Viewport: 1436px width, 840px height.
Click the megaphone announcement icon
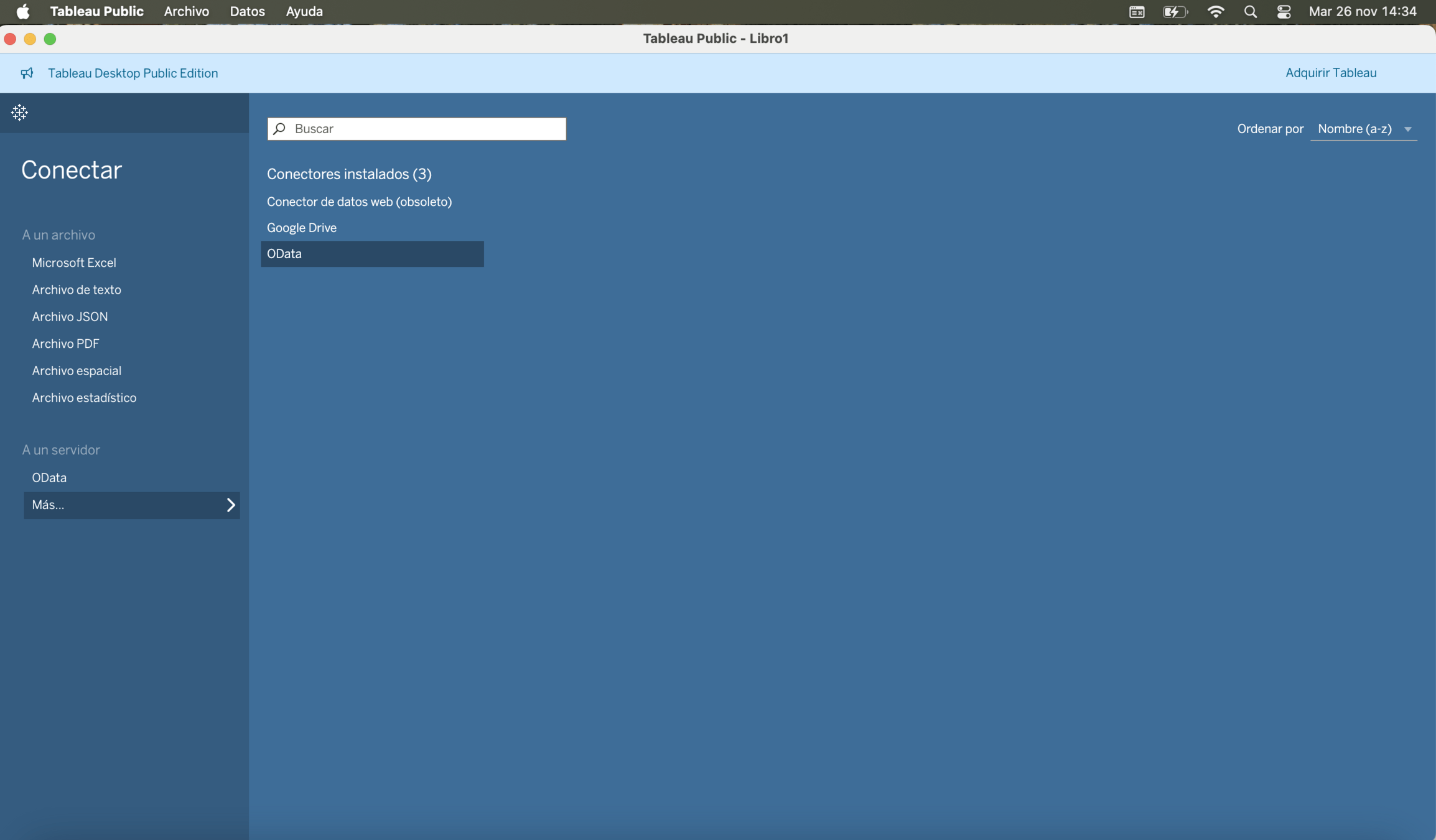tap(27, 73)
